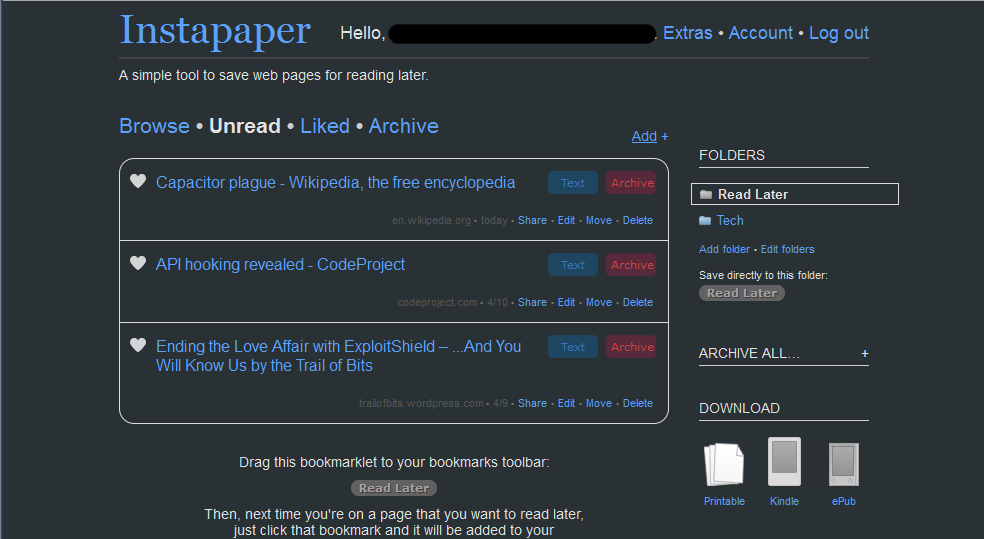Open the Printable download icon

coord(724,464)
